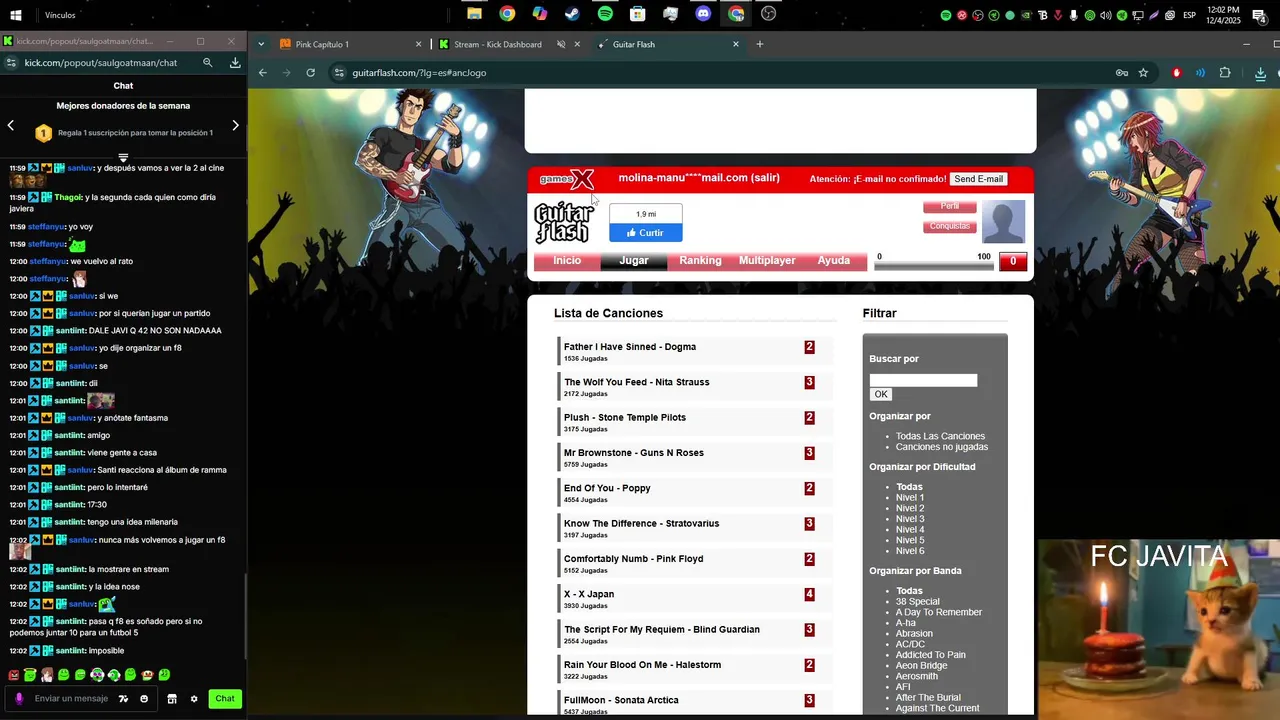Click the Curtir Facebook like button
1280x720 pixels.
pyautogui.click(x=646, y=233)
